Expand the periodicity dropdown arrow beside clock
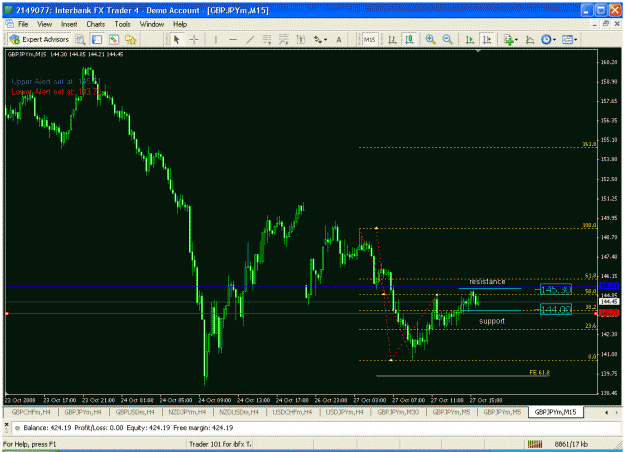 tap(554, 39)
